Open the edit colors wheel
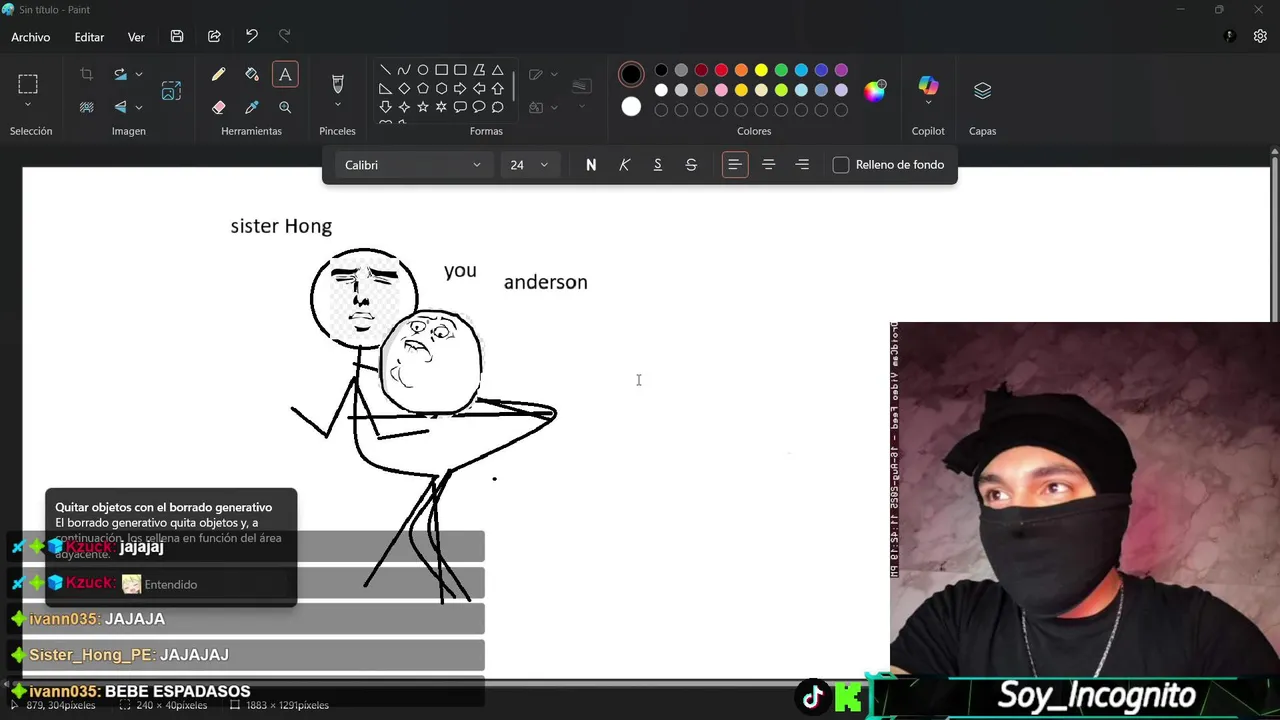 click(x=875, y=91)
